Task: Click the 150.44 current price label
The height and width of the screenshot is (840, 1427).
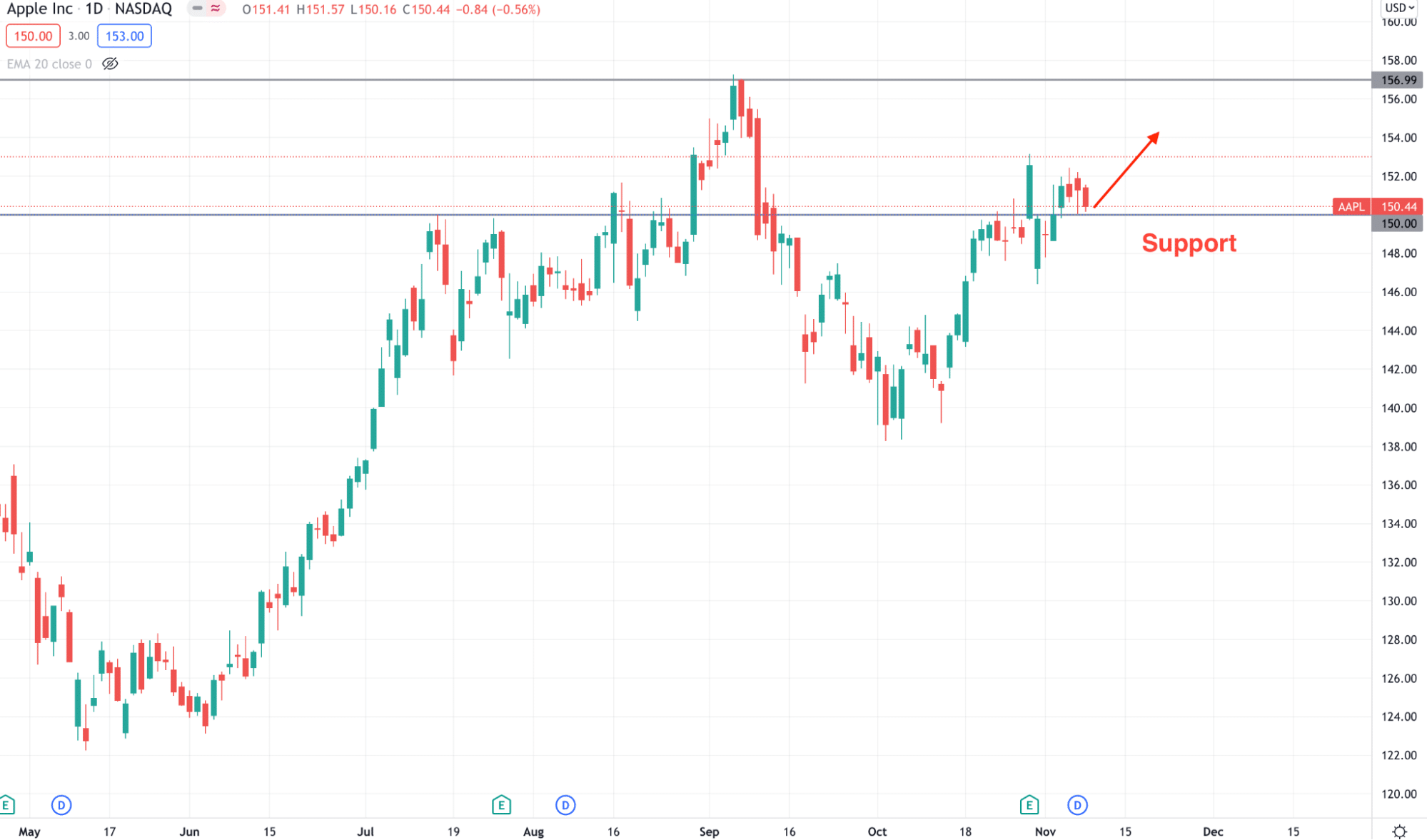Action: [1398, 207]
